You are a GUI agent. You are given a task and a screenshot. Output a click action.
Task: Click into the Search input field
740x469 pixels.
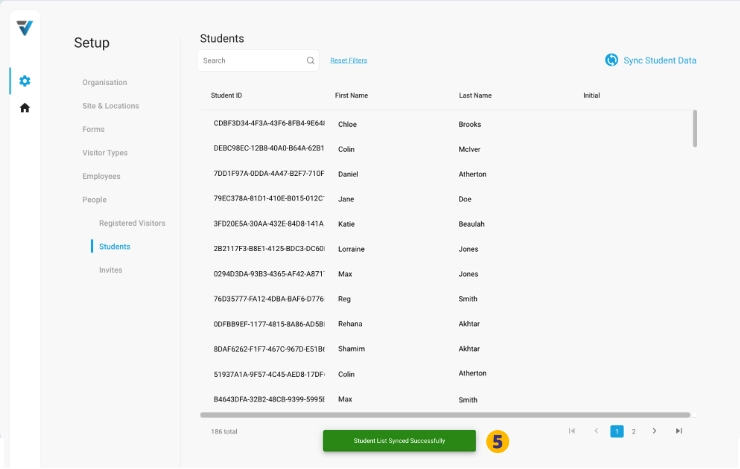tap(250, 61)
